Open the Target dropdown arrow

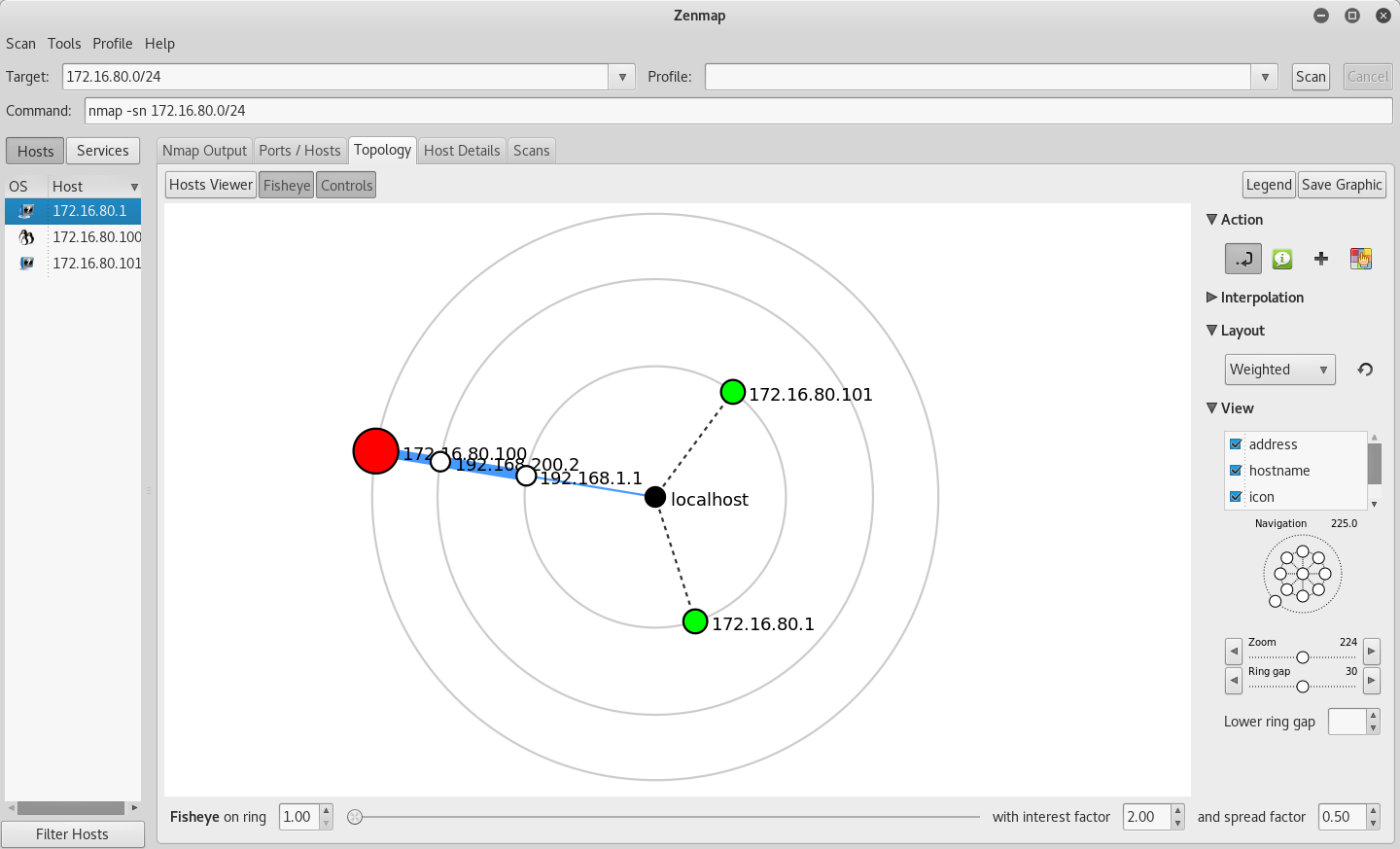[622, 77]
